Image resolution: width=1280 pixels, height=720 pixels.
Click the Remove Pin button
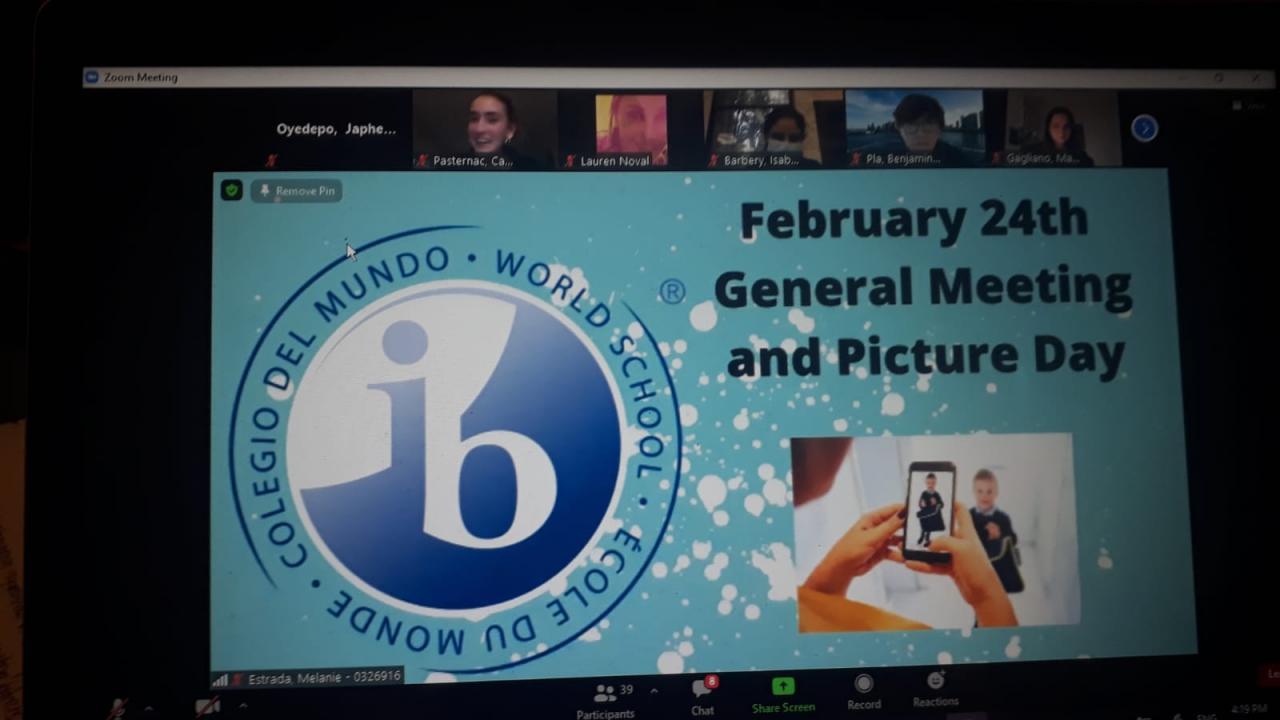pos(296,191)
